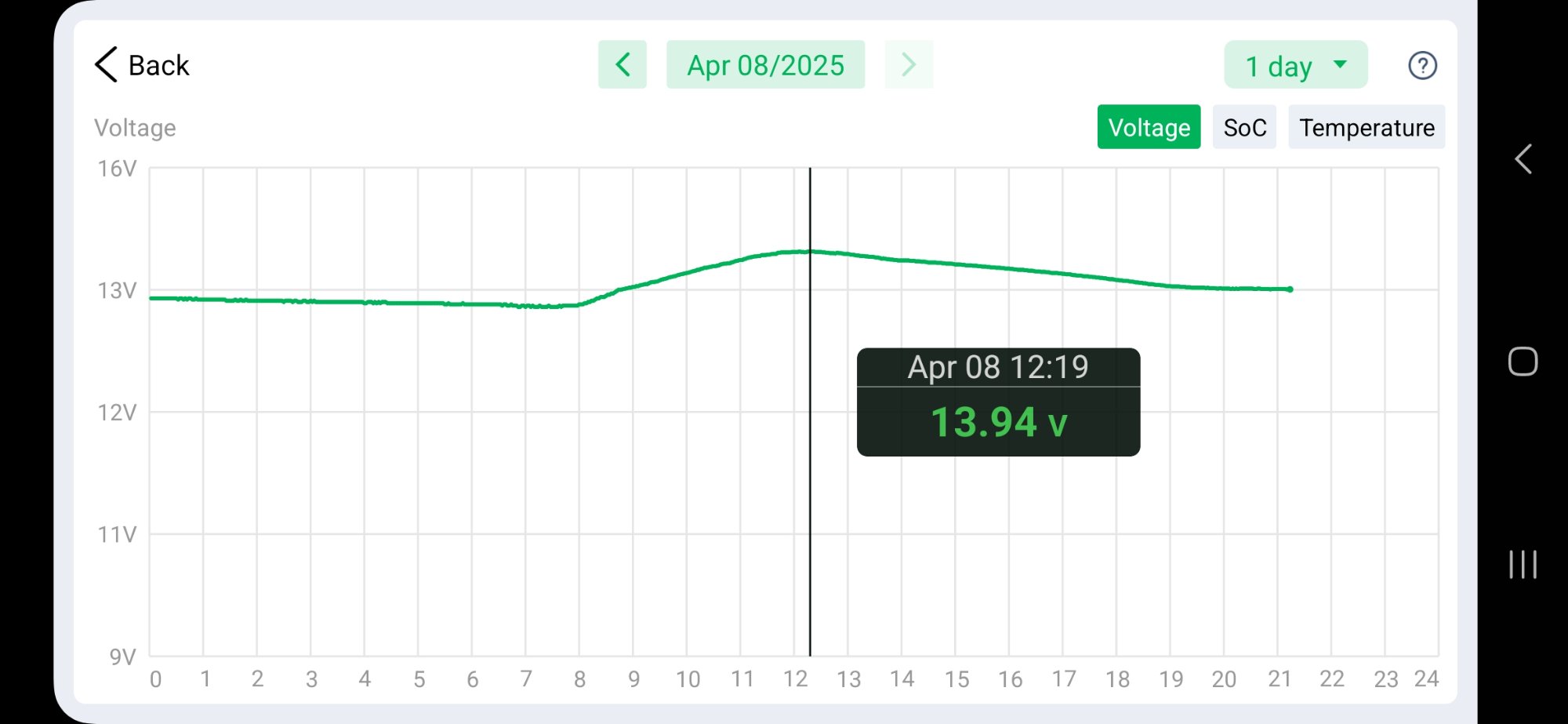Switch chart to Temperature view
The width and height of the screenshot is (1568, 724).
pos(1367,127)
